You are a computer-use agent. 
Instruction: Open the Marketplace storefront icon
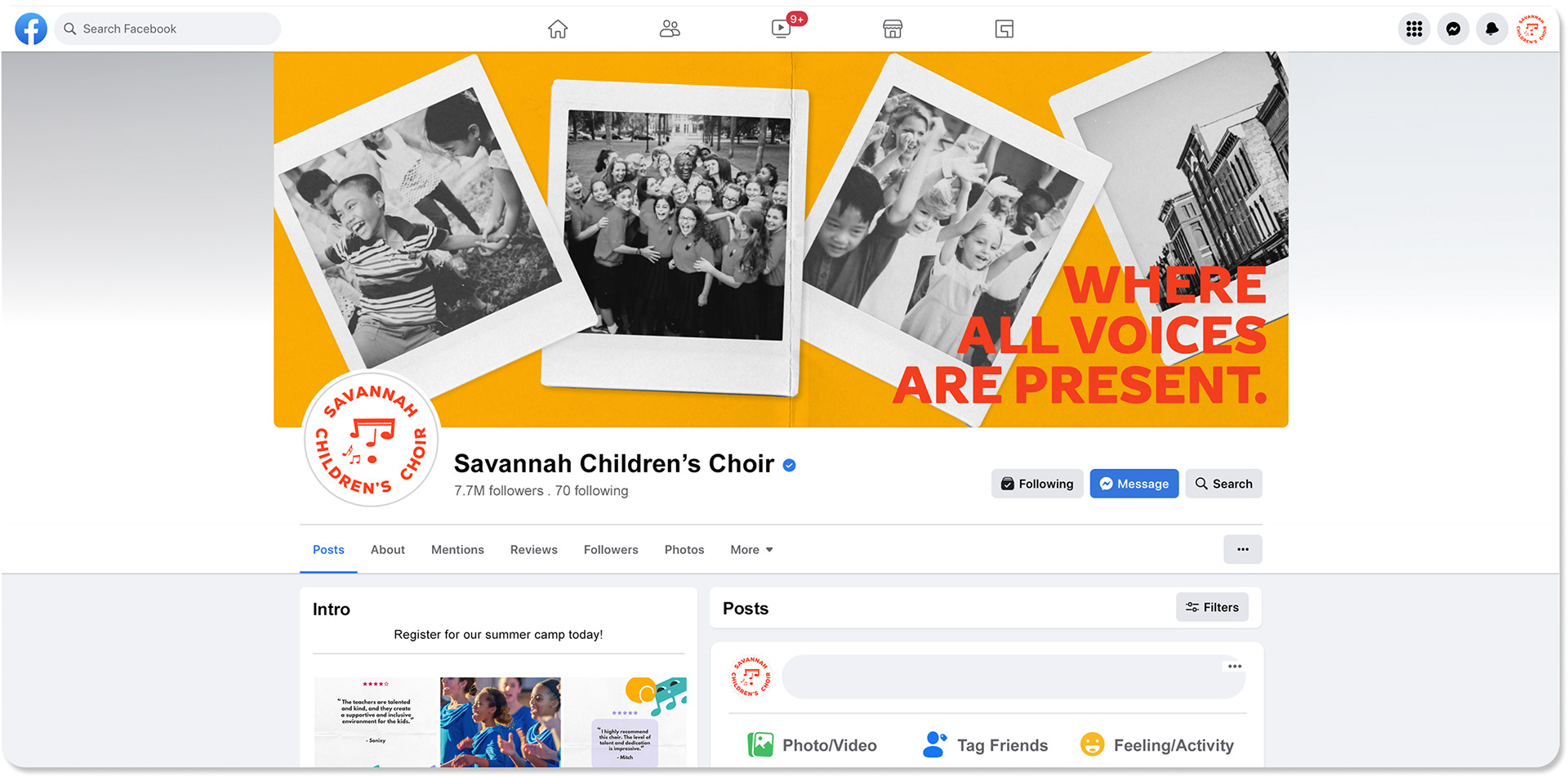pyautogui.click(x=893, y=29)
